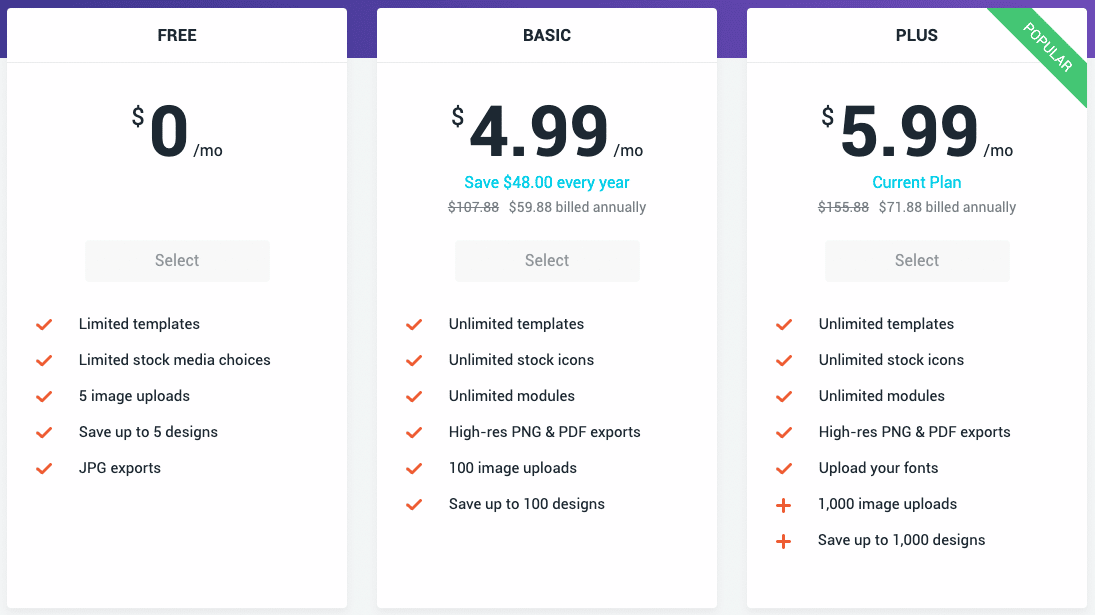Click the checkmark beside 100 image uploads
Image resolution: width=1095 pixels, height=615 pixels.
414,468
